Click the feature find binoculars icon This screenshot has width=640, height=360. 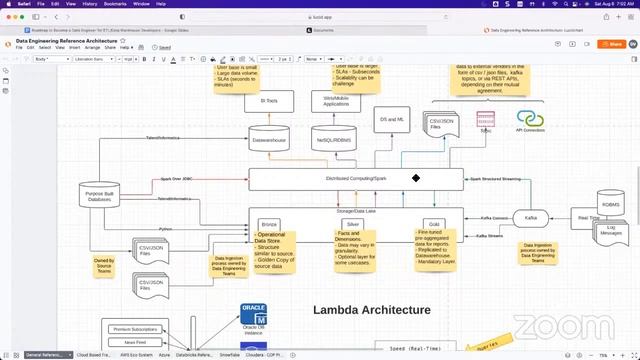click(x=141, y=47)
